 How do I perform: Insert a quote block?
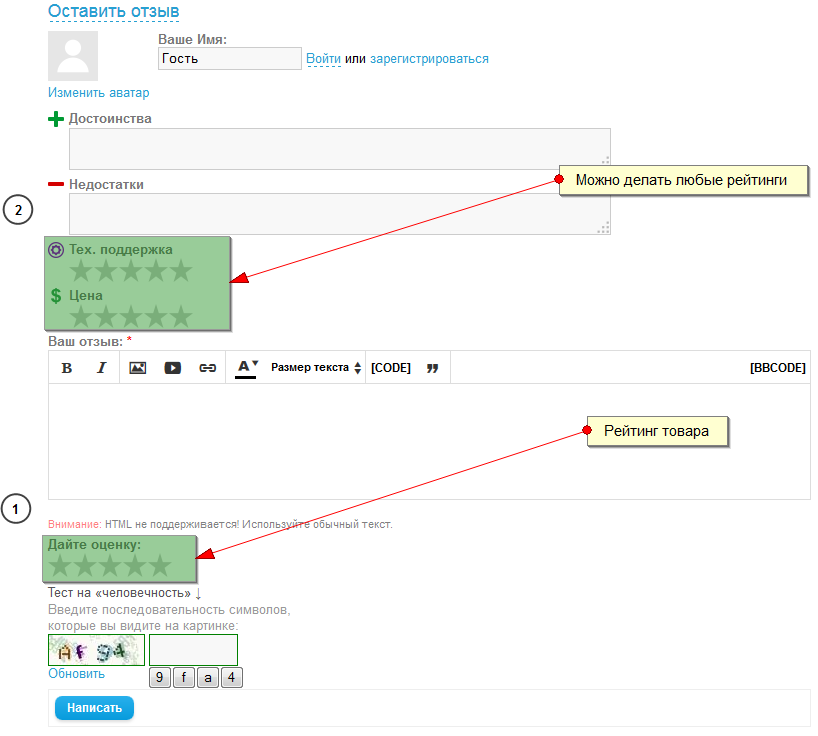(432, 368)
